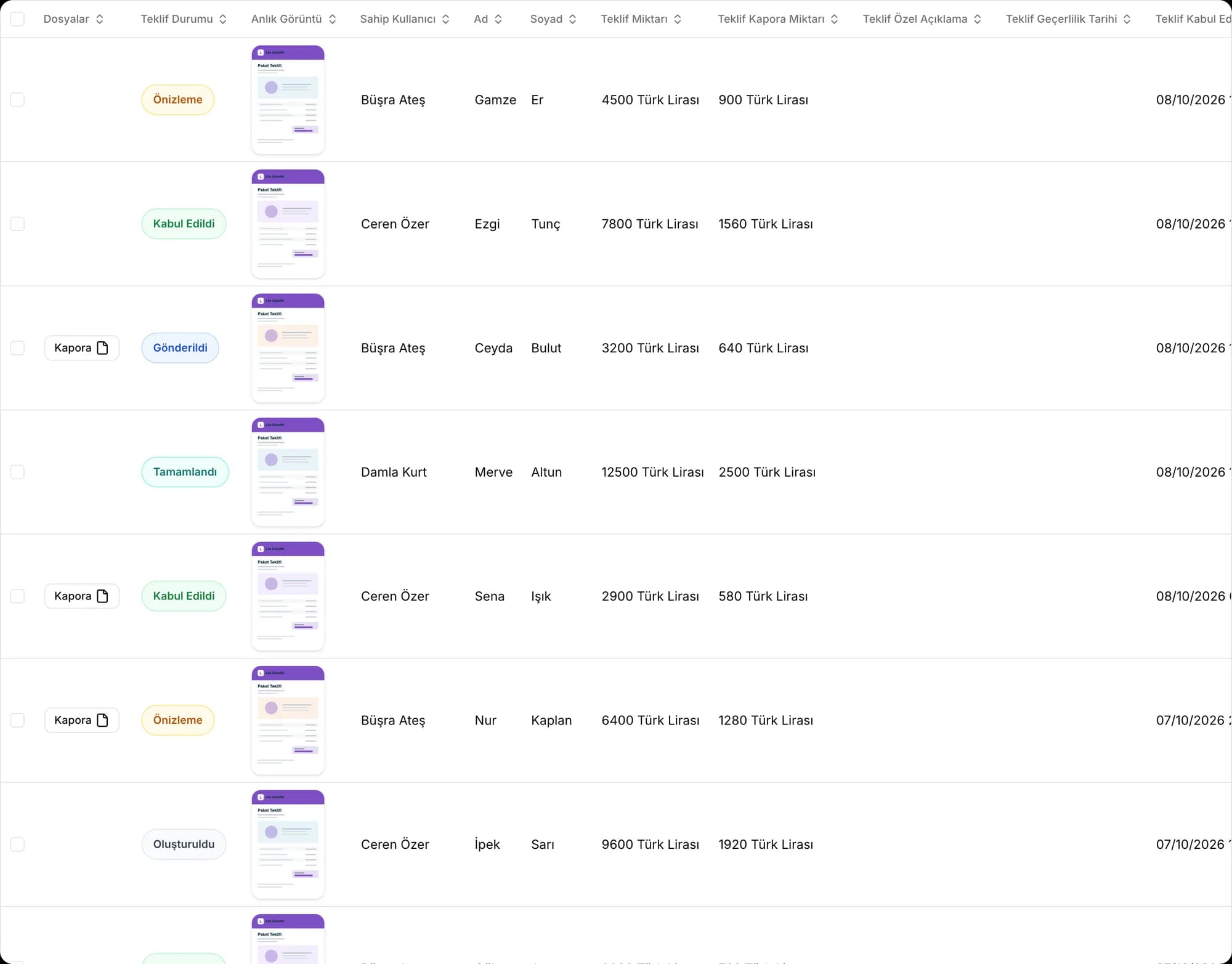Image resolution: width=1232 pixels, height=964 pixels.
Task: Click the Teklif Özel Açıklama header
Action: (922, 19)
